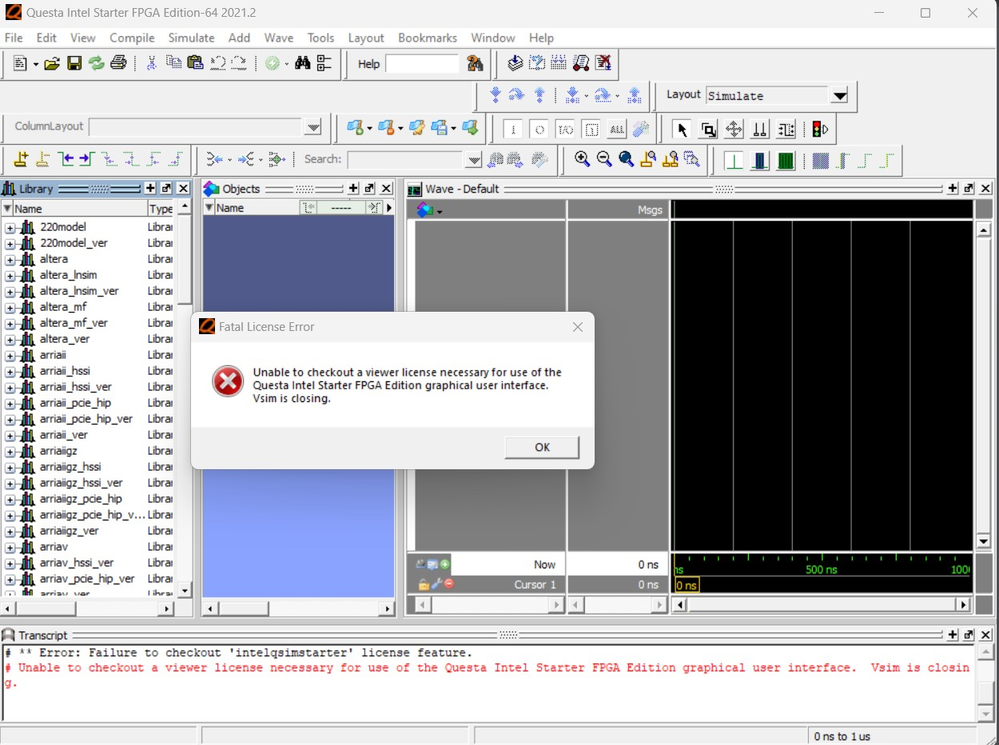The height and width of the screenshot is (745, 999).
Task: Click the Paste clipboard icon
Action: pyautogui.click(x=195, y=62)
